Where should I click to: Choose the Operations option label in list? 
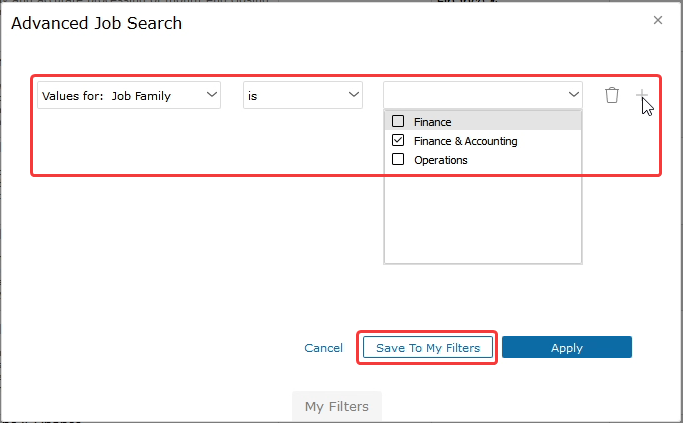[440, 160]
